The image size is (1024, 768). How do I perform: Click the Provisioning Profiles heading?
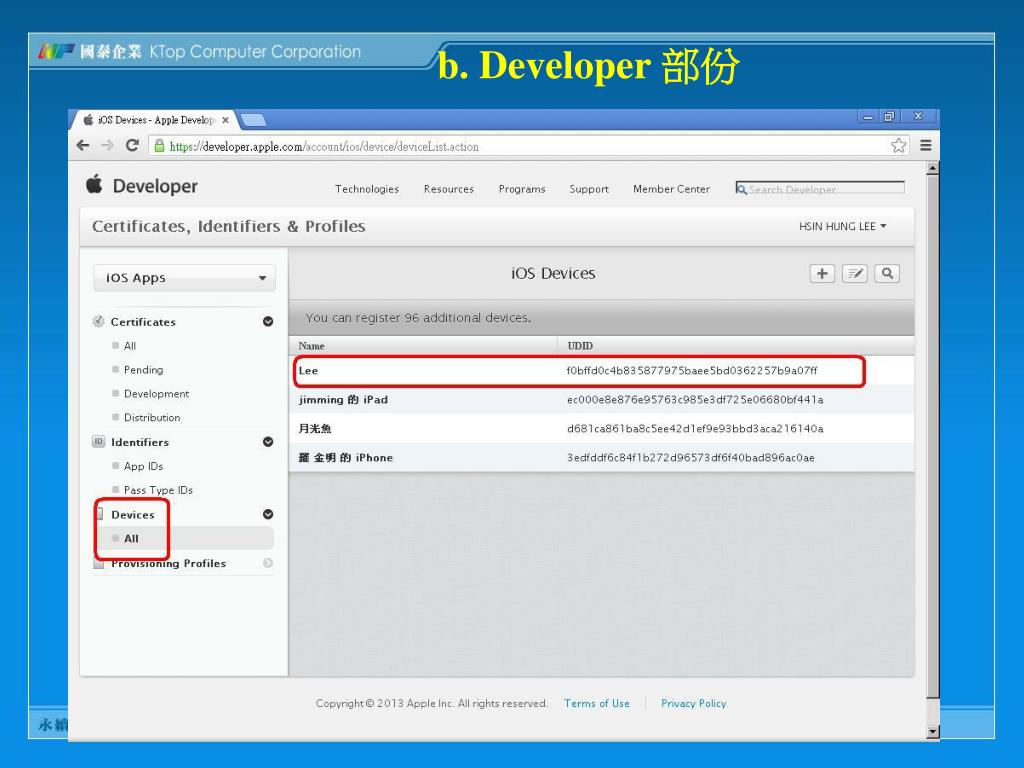pos(168,564)
